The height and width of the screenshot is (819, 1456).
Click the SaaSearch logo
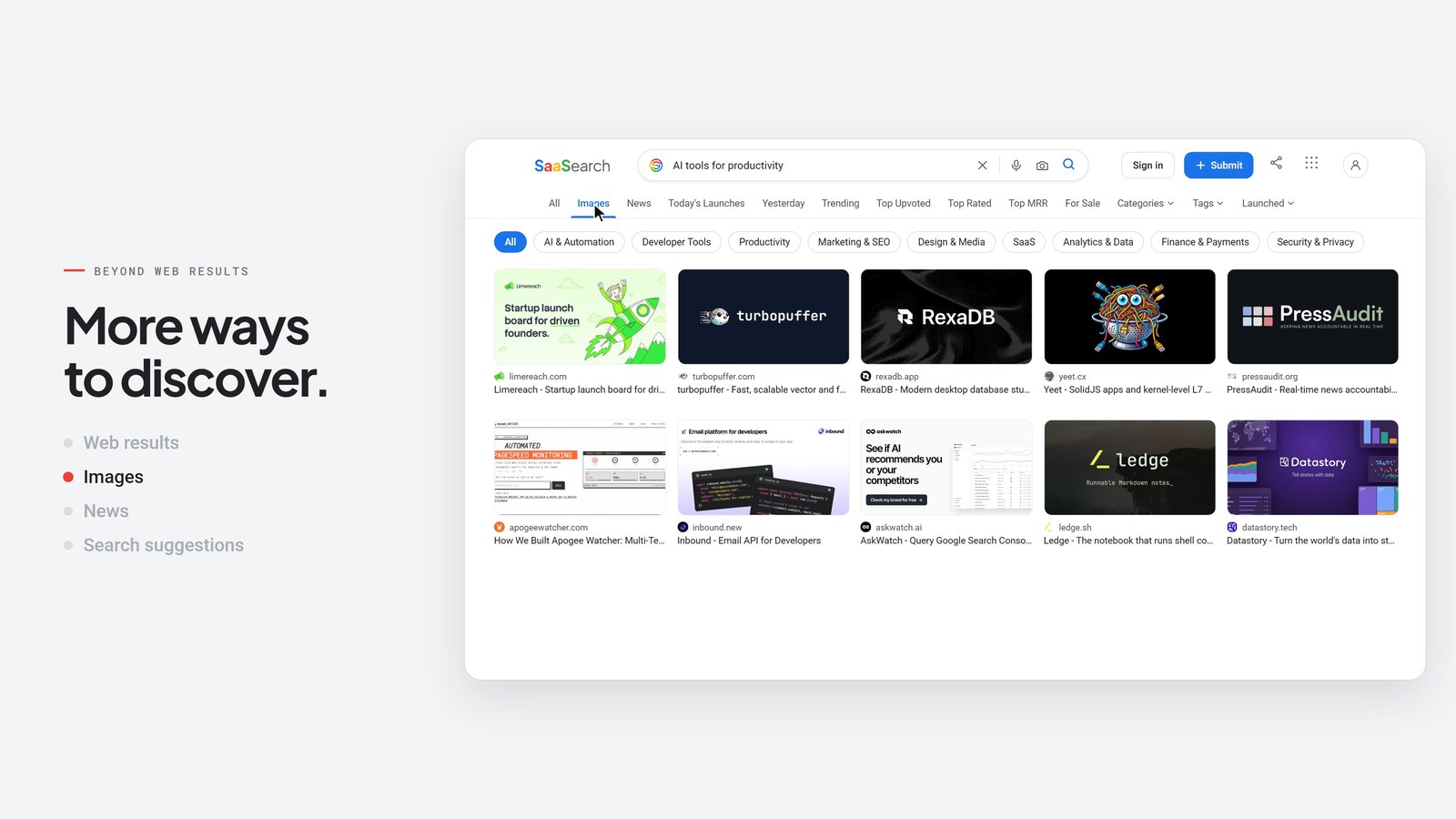click(571, 166)
